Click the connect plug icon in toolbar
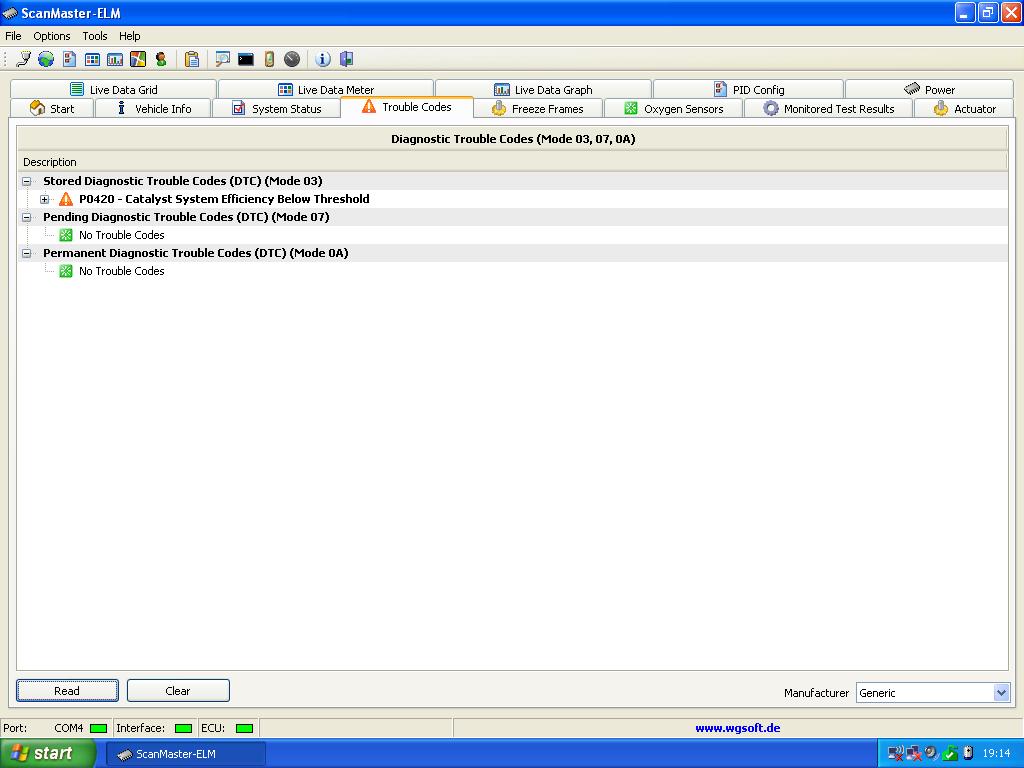This screenshot has width=1024, height=768. pos(24,59)
